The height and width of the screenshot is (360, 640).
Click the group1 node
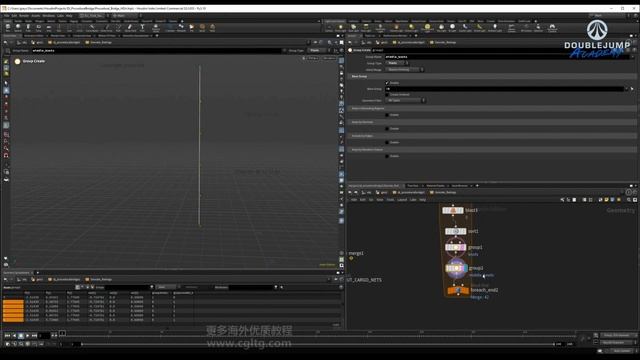(456, 247)
